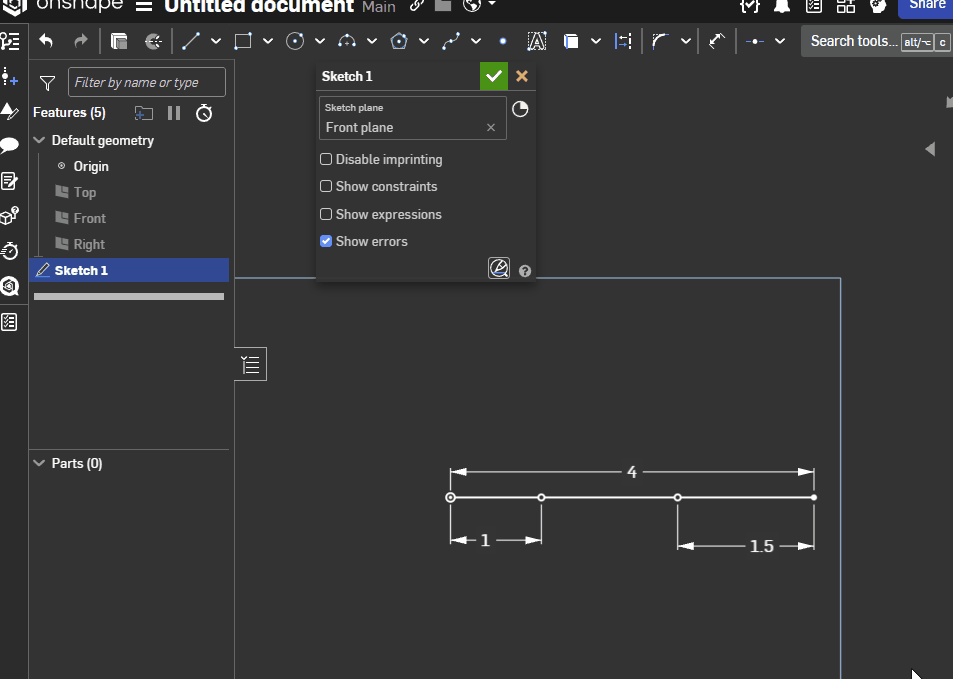Uncheck the Show errors checkbox
The image size is (953, 679).
click(326, 241)
